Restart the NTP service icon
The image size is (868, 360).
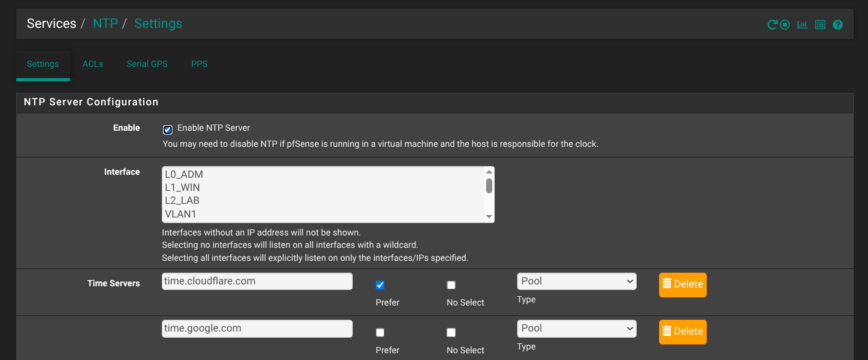[772, 24]
